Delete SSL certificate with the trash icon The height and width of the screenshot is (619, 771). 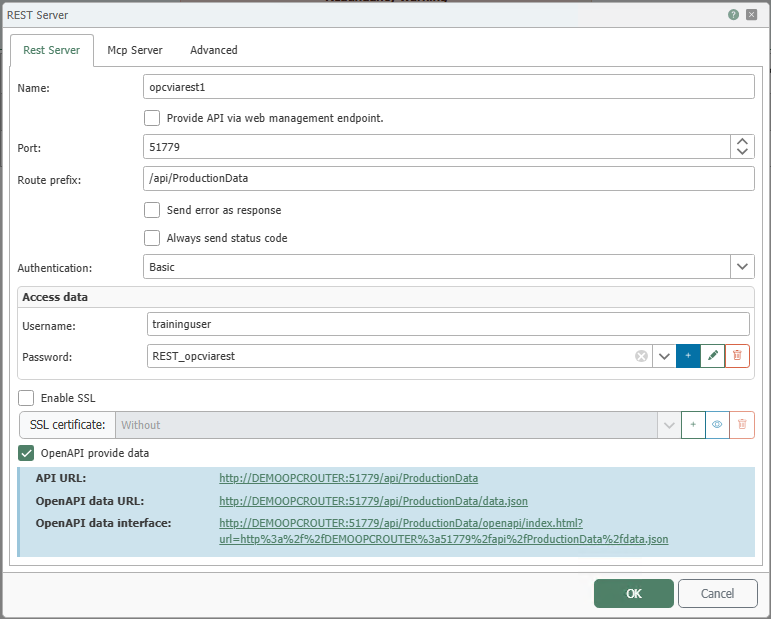pos(742,425)
